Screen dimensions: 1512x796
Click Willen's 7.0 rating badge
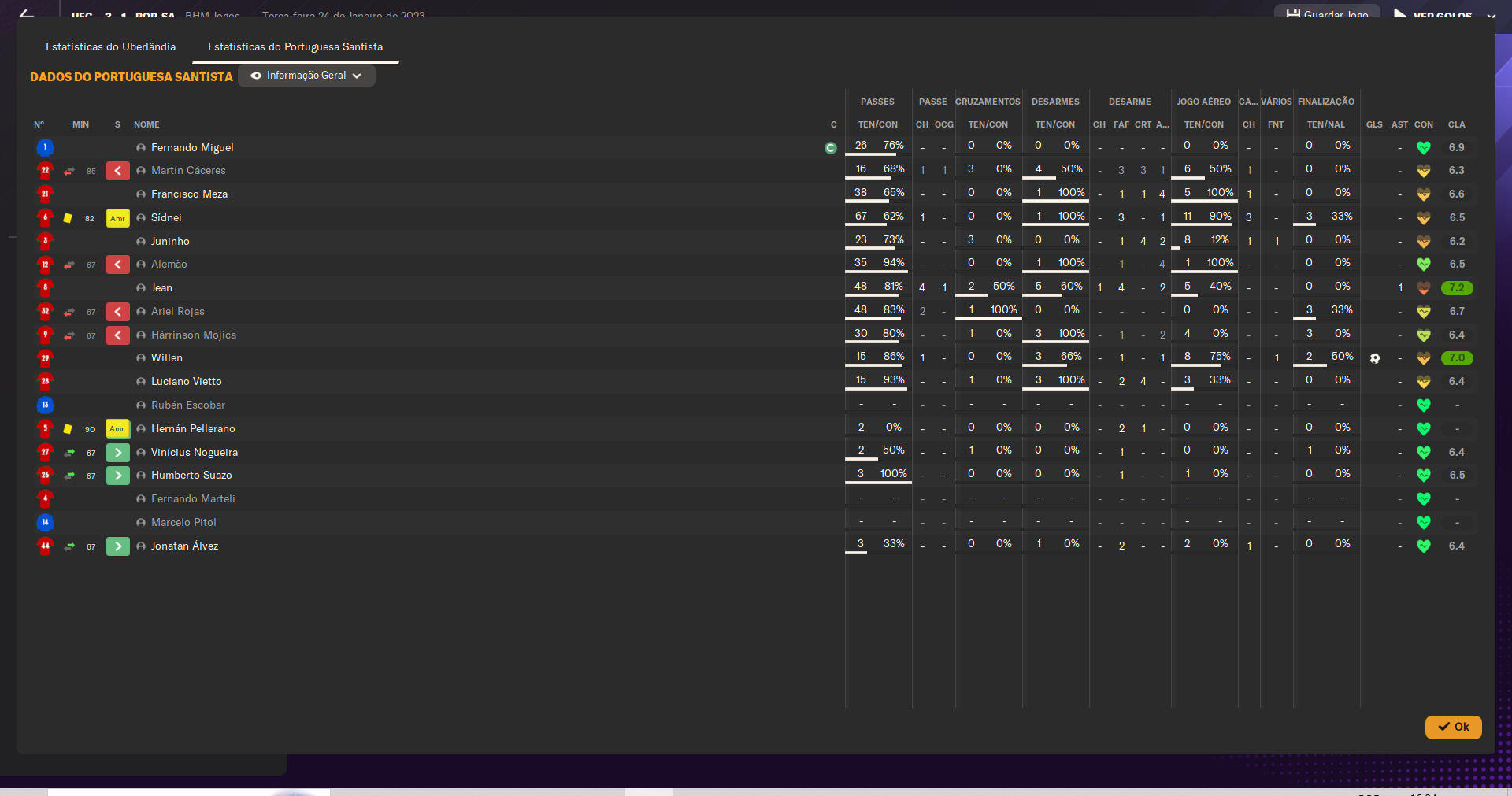click(x=1457, y=358)
